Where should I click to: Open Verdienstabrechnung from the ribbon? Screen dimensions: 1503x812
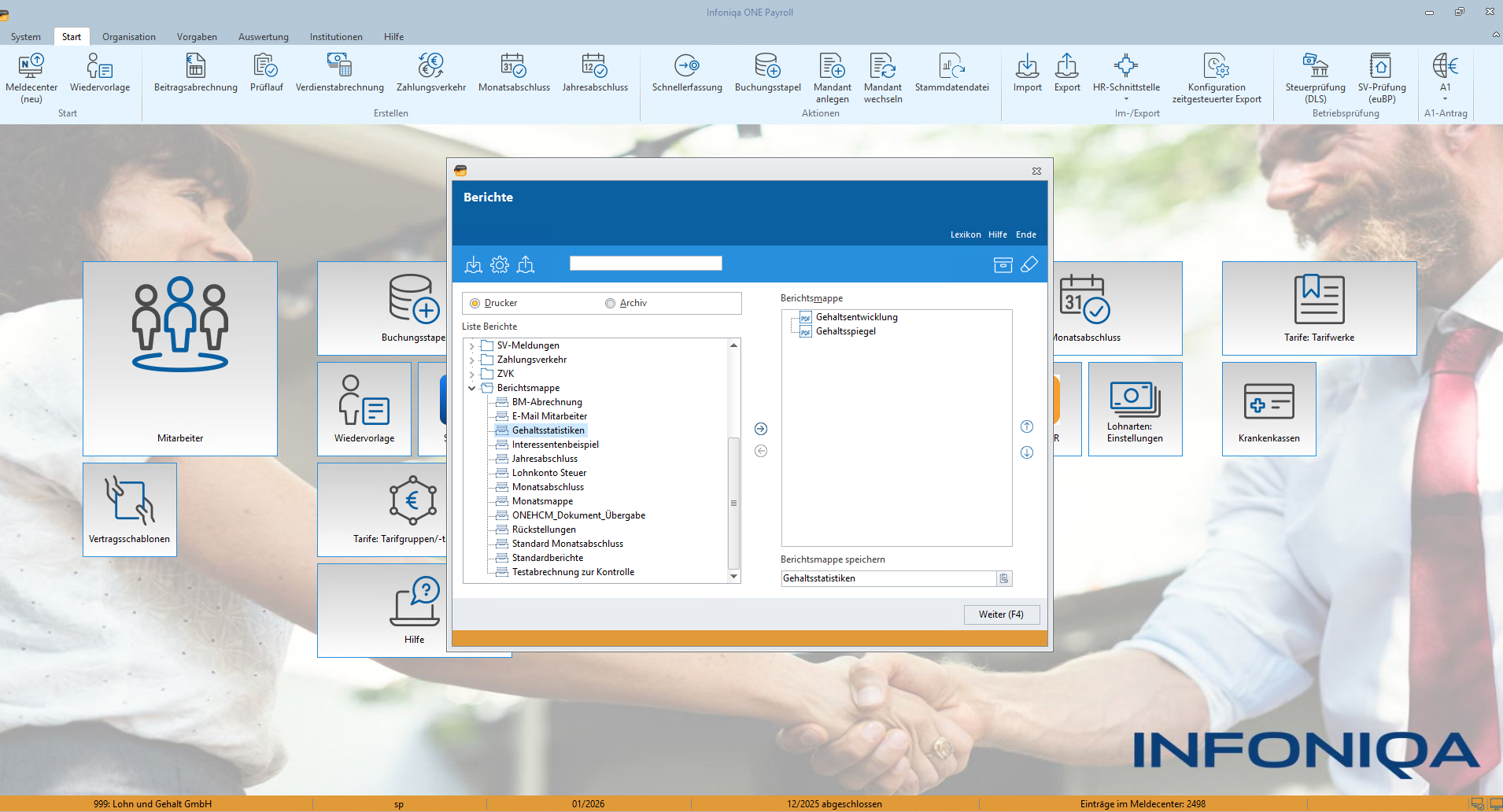coord(340,72)
